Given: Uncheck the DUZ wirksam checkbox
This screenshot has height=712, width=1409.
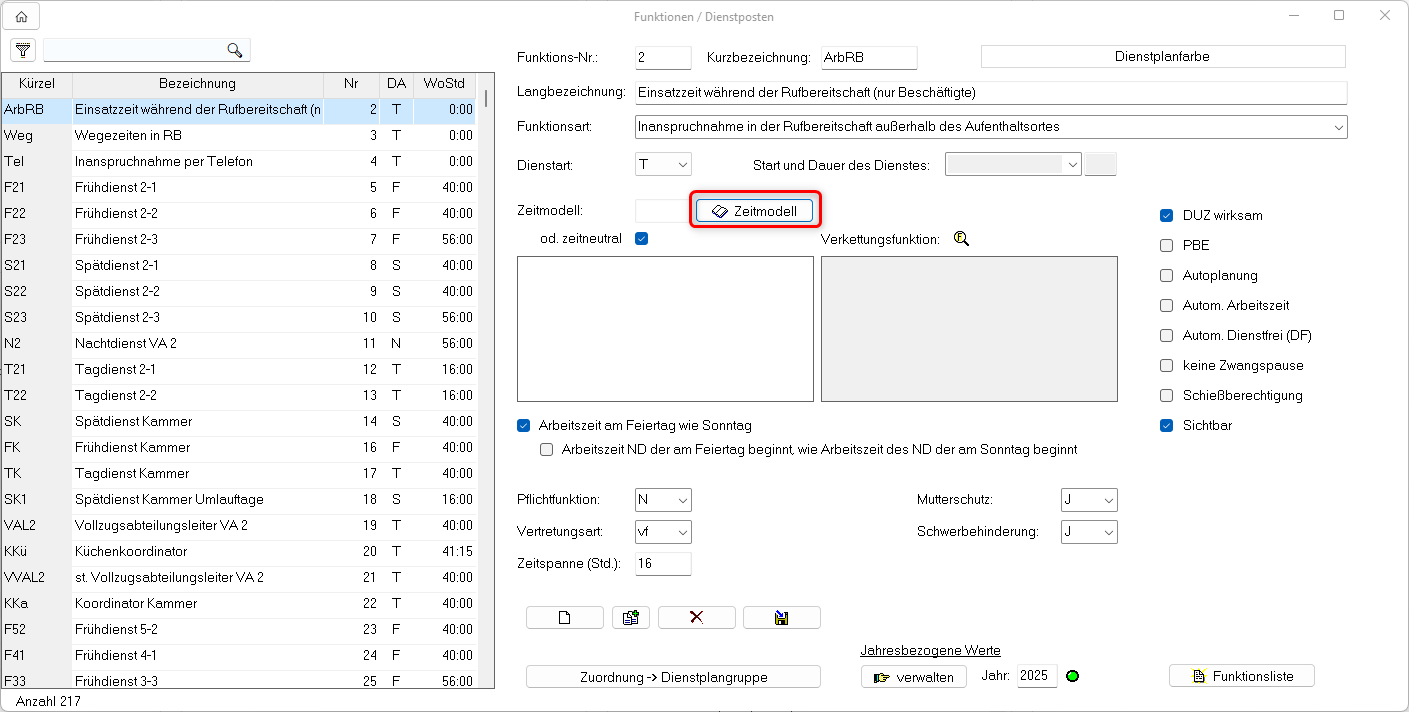Looking at the screenshot, I should coord(1166,216).
